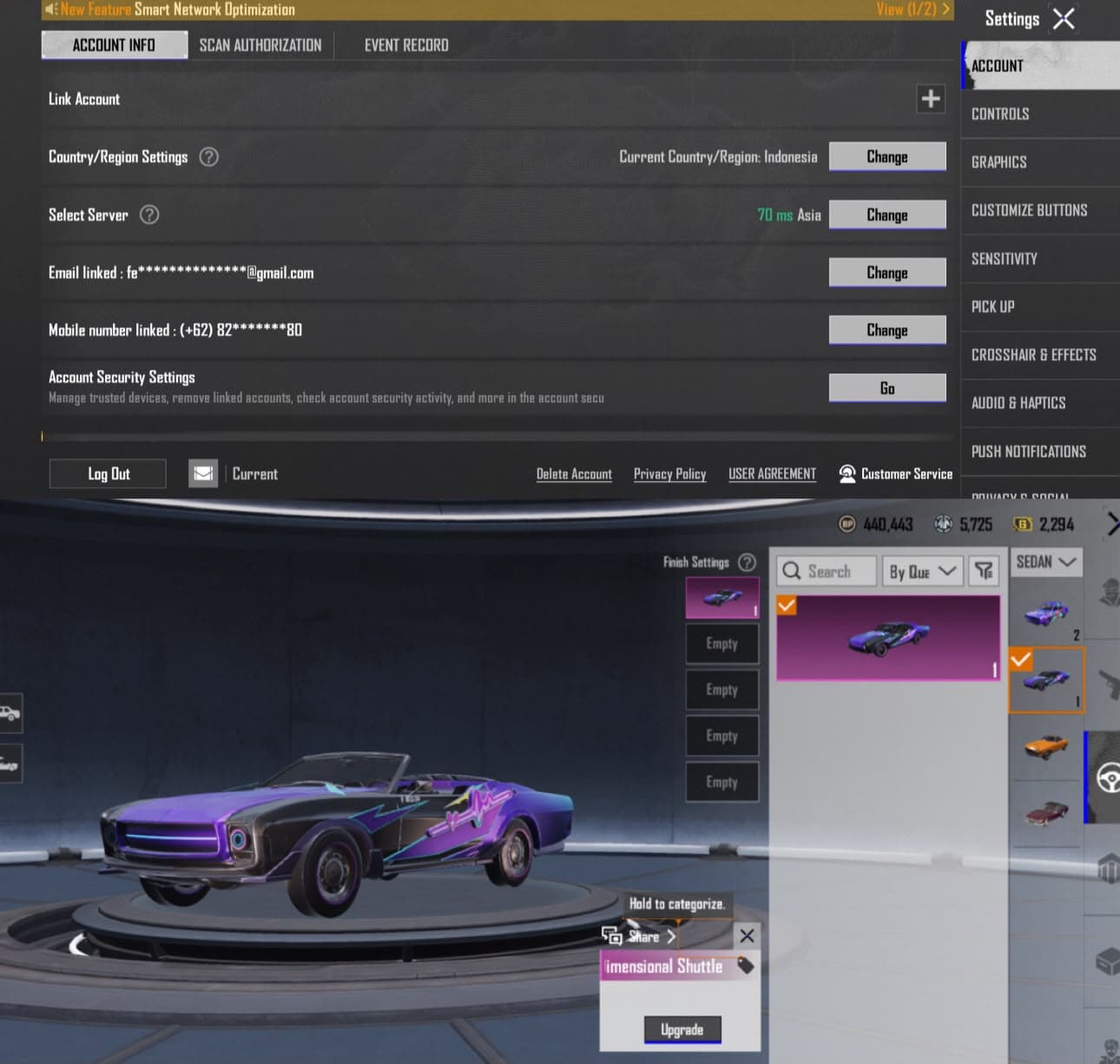Open AUDIO & HAPTICS settings
Screen dimensions: 1120x1064
pos(1040,403)
